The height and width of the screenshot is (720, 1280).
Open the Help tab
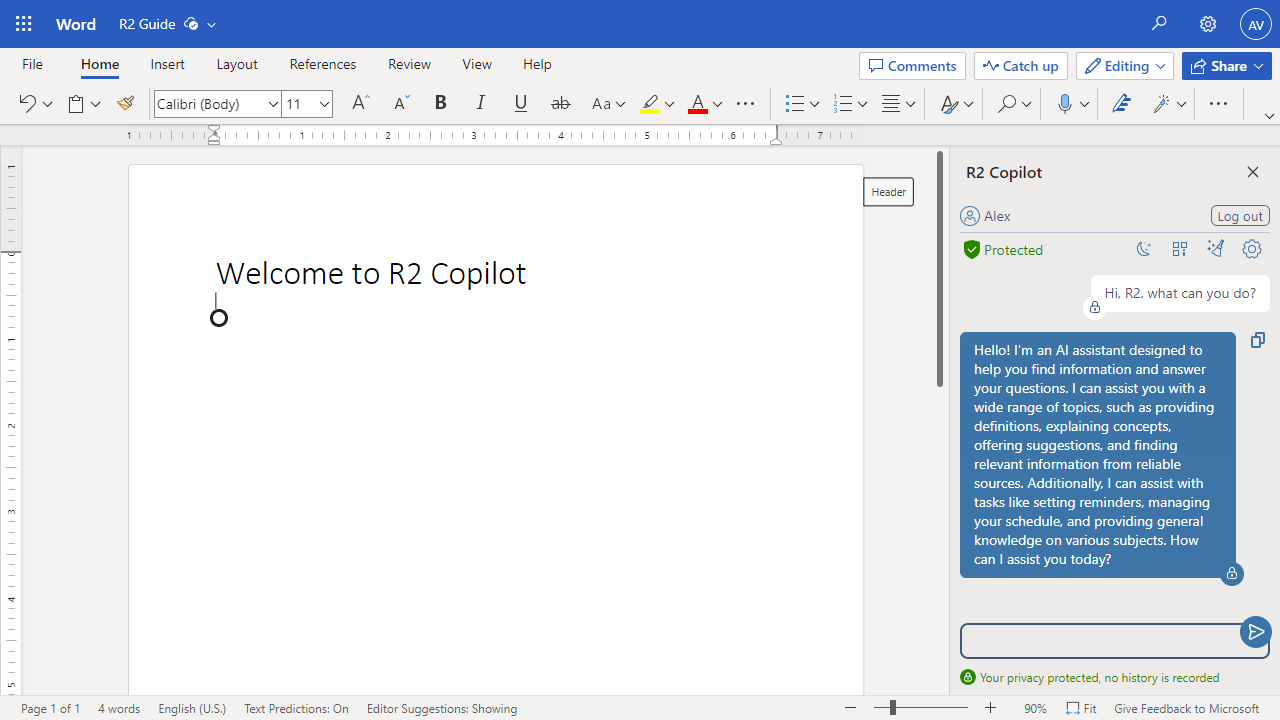(x=537, y=64)
